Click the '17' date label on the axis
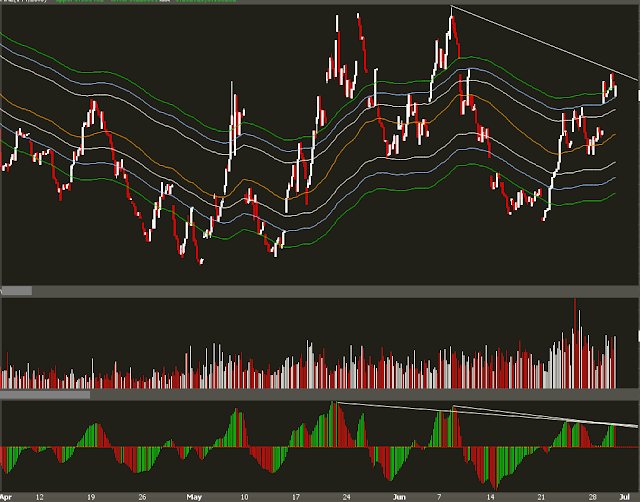The height and width of the screenshot is (502, 640). 296,497
